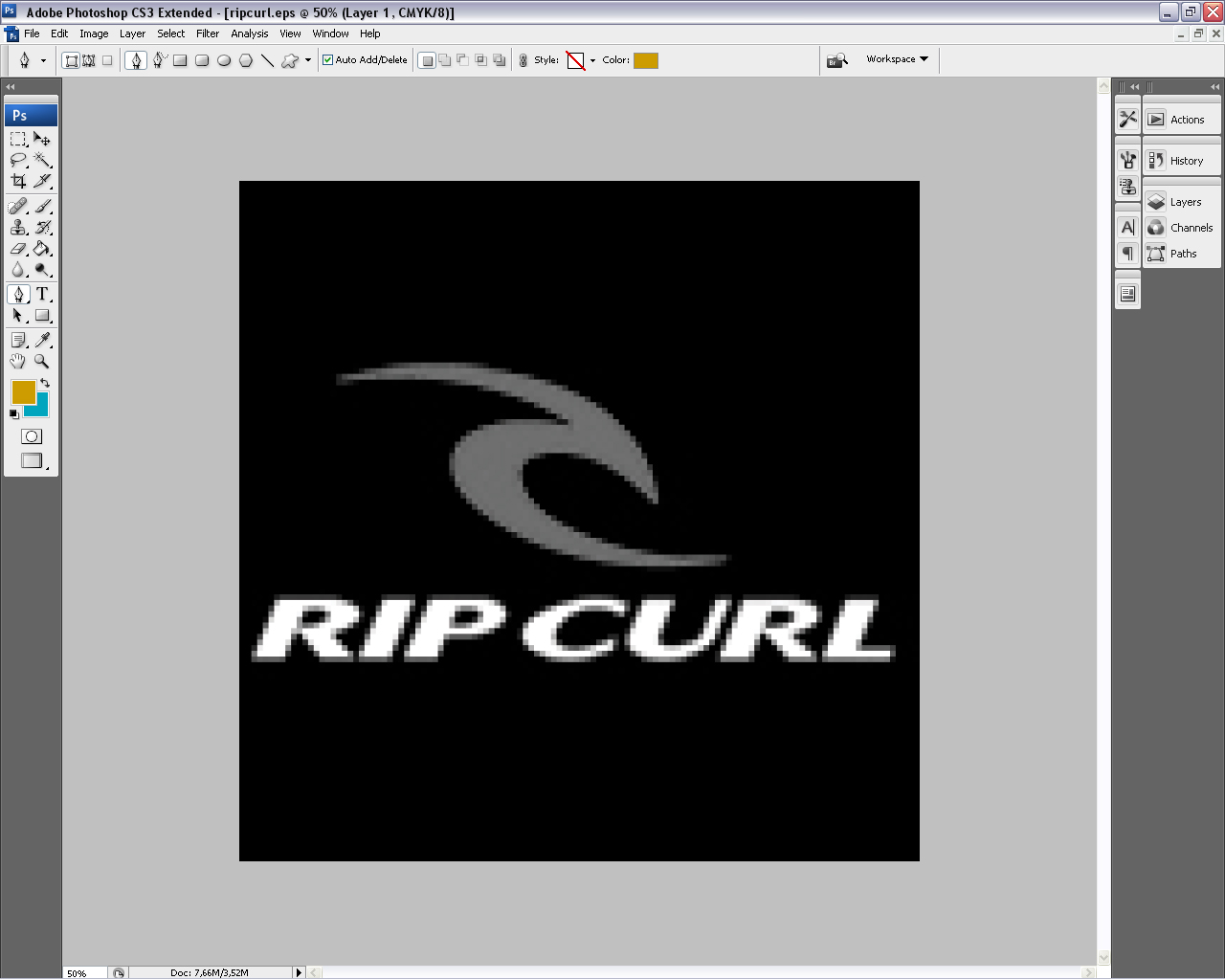Open the Tool Presets panel icon
This screenshot has height=980, width=1225.
tap(1128, 119)
